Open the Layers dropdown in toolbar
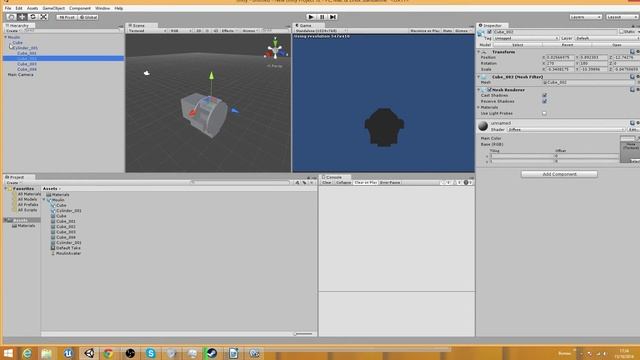The width and height of the screenshot is (640, 360). (x=586, y=17)
